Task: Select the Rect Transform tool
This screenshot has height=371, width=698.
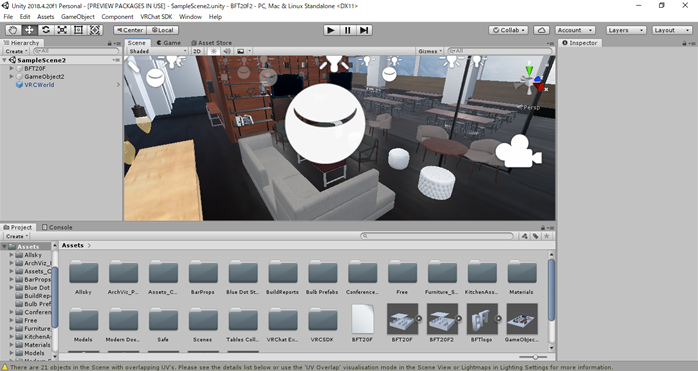Action: tap(78, 30)
